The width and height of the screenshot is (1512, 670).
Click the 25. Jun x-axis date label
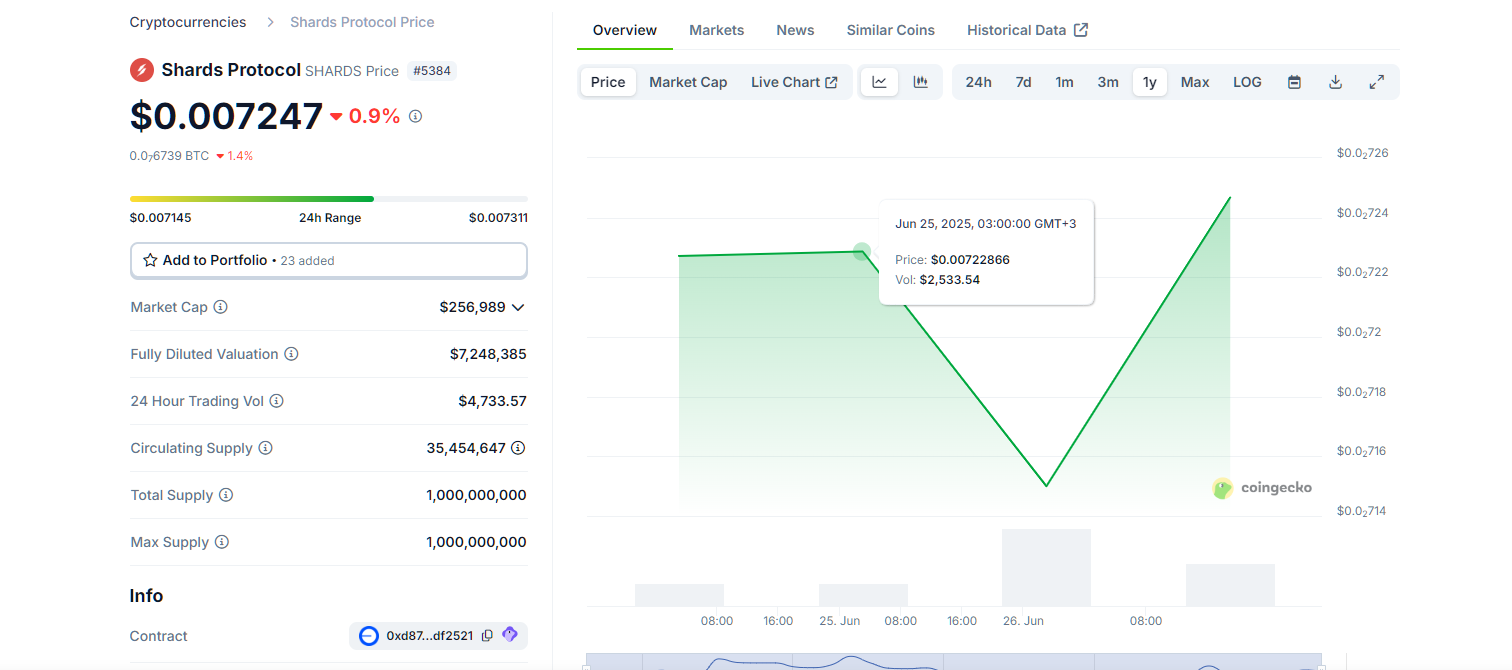[x=840, y=621]
